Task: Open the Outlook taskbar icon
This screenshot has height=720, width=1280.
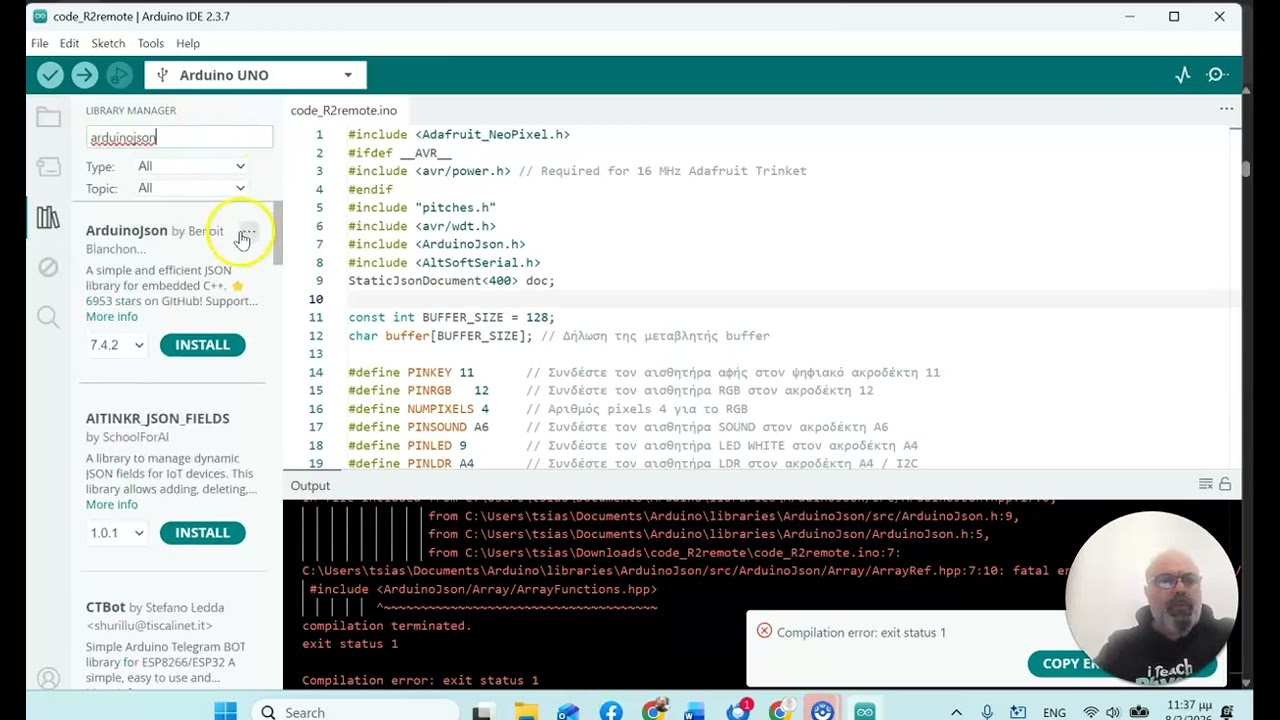Action: point(567,712)
